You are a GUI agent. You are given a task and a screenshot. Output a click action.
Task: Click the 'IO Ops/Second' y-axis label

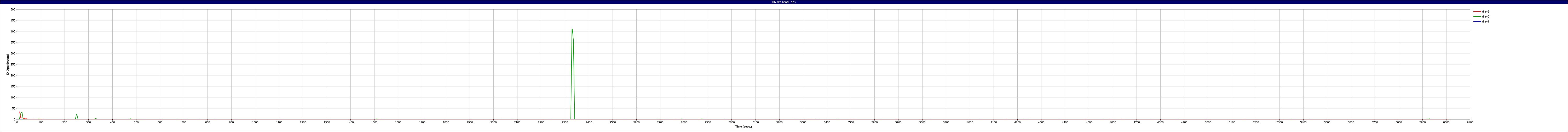tap(8, 65)
